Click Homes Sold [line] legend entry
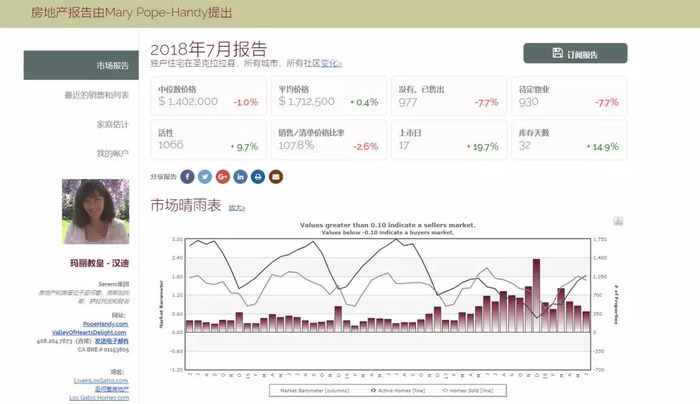Screen dimensions: 700x404 point(468,390)
